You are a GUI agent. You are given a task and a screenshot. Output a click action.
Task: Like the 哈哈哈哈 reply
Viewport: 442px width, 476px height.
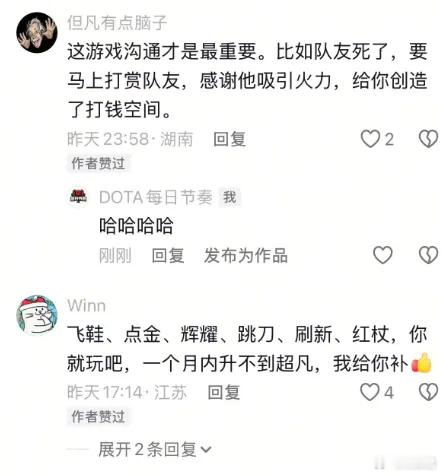[x=383, y=255]
